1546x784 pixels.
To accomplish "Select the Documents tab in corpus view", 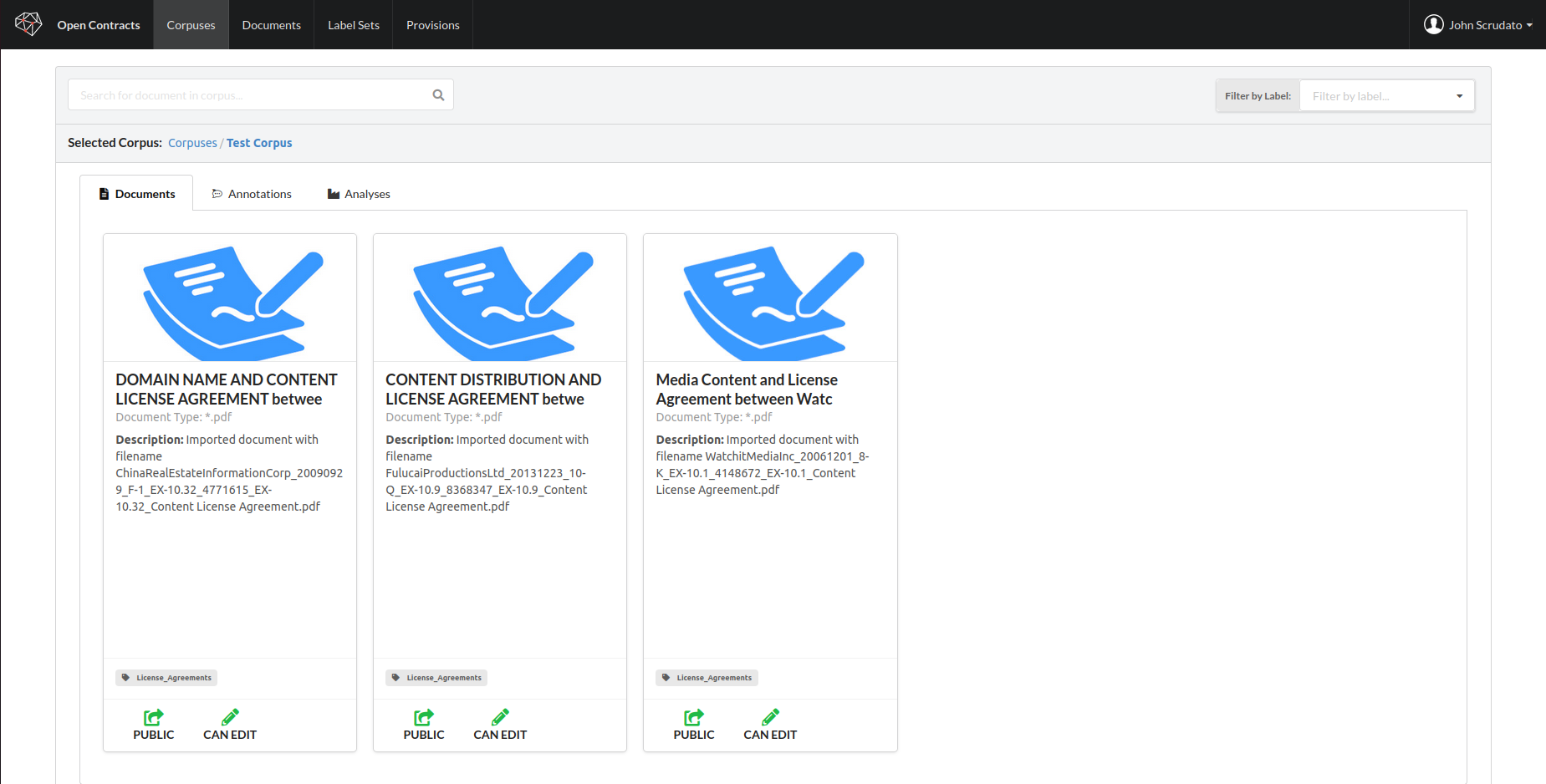I will (x=136, y=194).
